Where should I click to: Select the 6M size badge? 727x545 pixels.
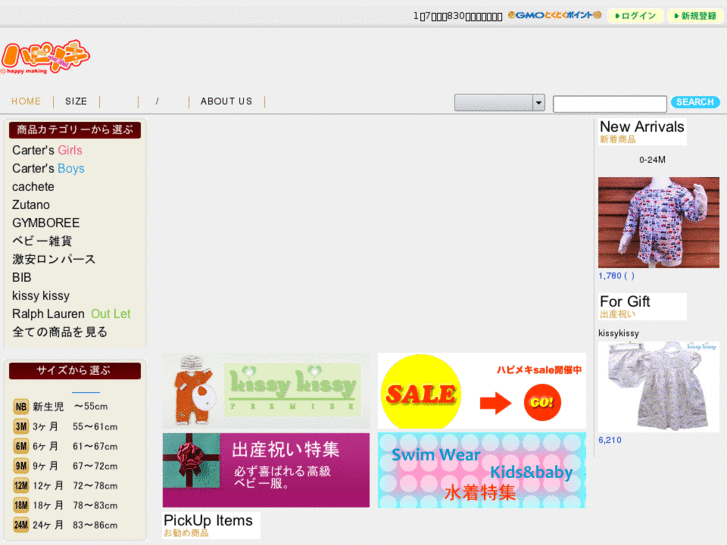pyautogui.click(x=21, y=446)
